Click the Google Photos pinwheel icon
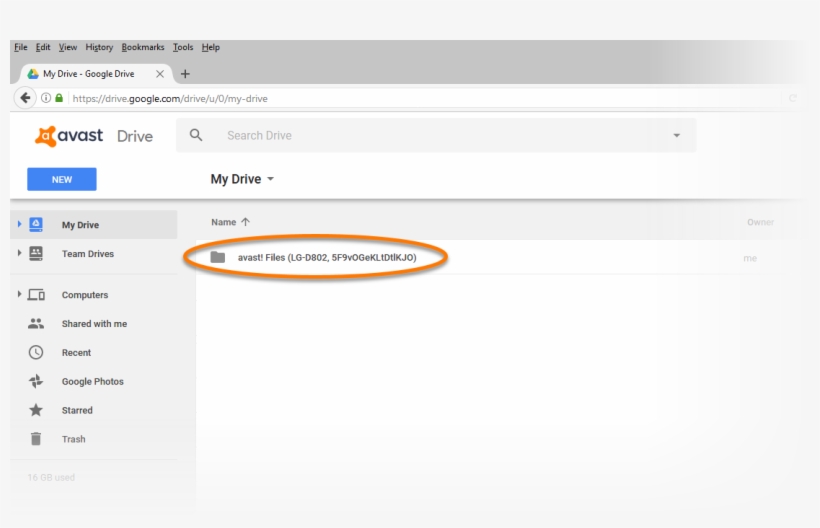Screen dimensions: 820x528 [36, 381]
